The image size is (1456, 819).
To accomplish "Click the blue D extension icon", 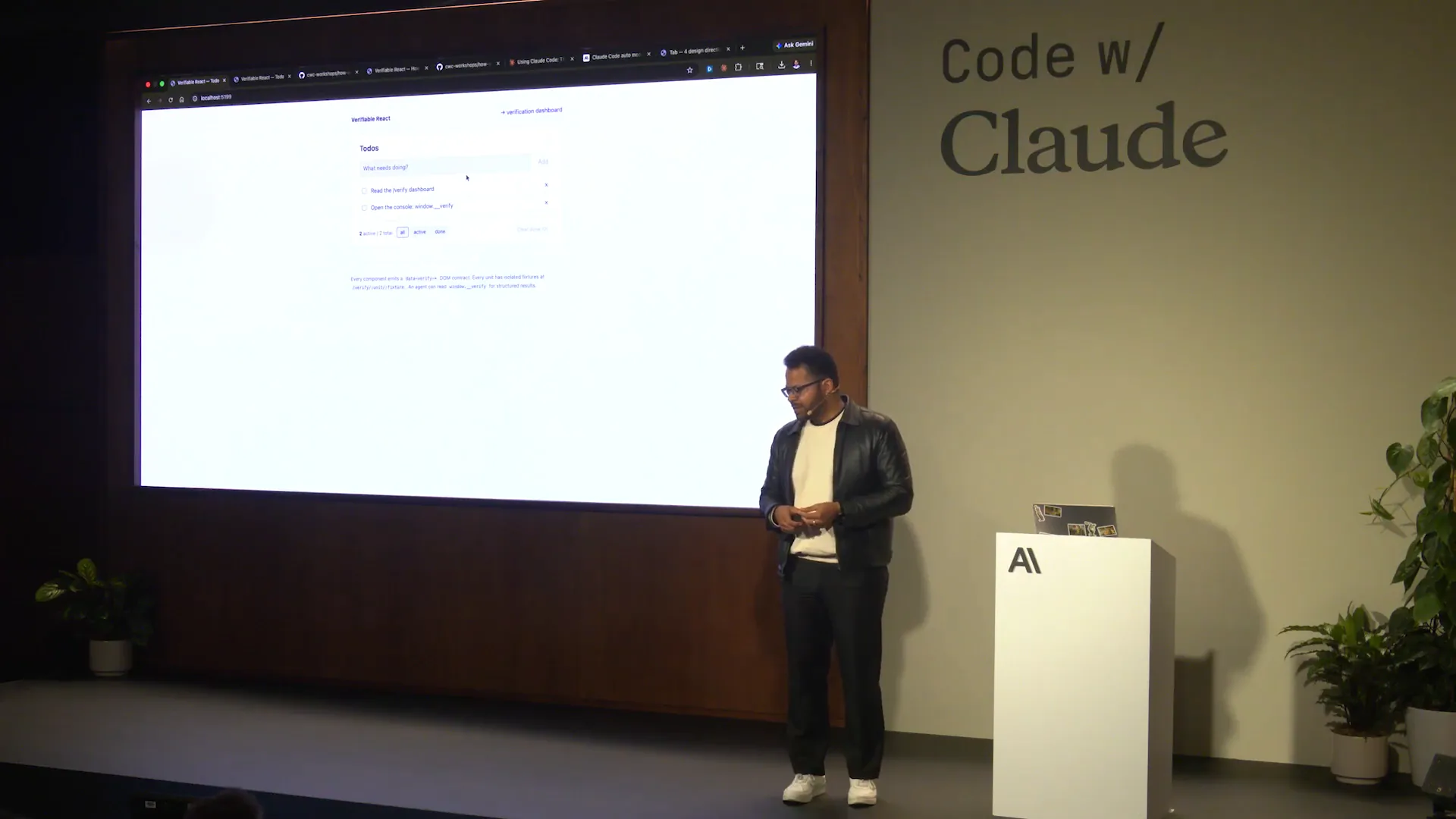I will (709, 69).
